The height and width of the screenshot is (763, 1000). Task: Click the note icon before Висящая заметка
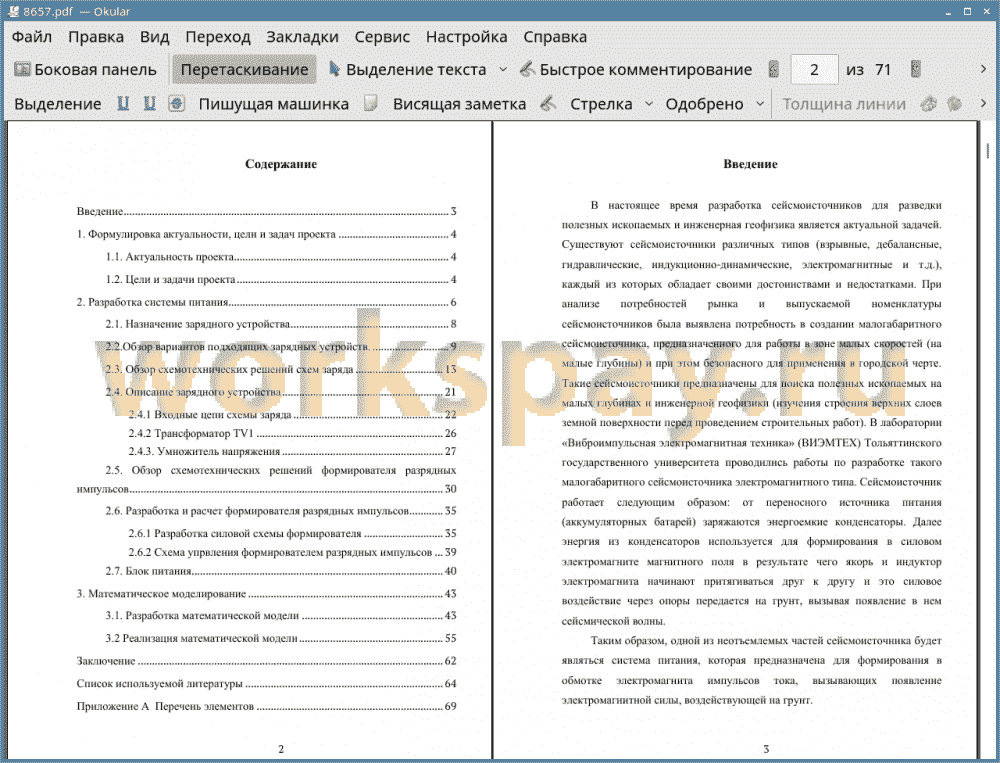[371, 103]
